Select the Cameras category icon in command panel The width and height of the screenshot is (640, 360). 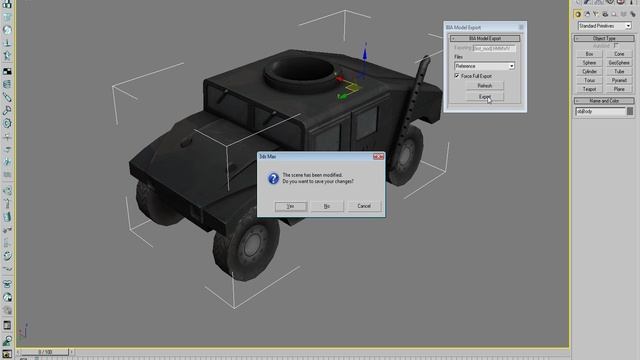[605, 14]
